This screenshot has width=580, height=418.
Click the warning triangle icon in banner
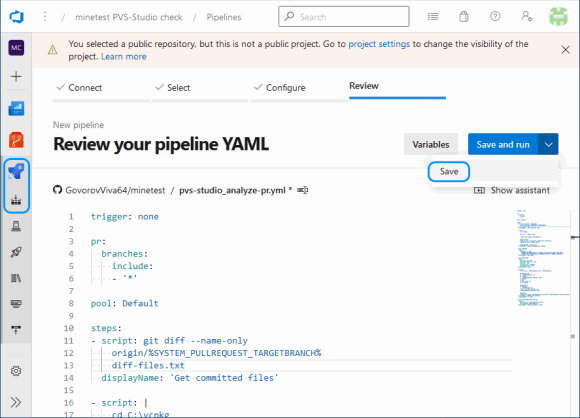53,50
